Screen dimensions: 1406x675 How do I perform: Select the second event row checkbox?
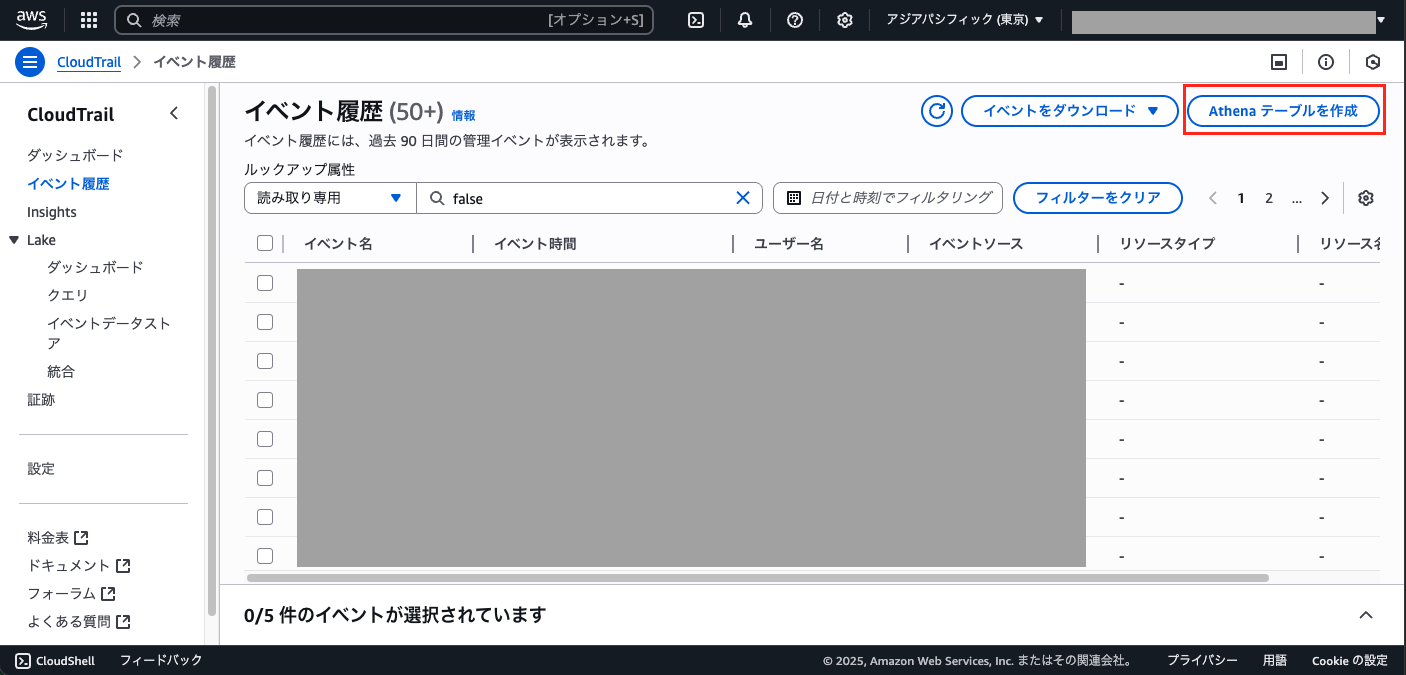coord(265,322)
